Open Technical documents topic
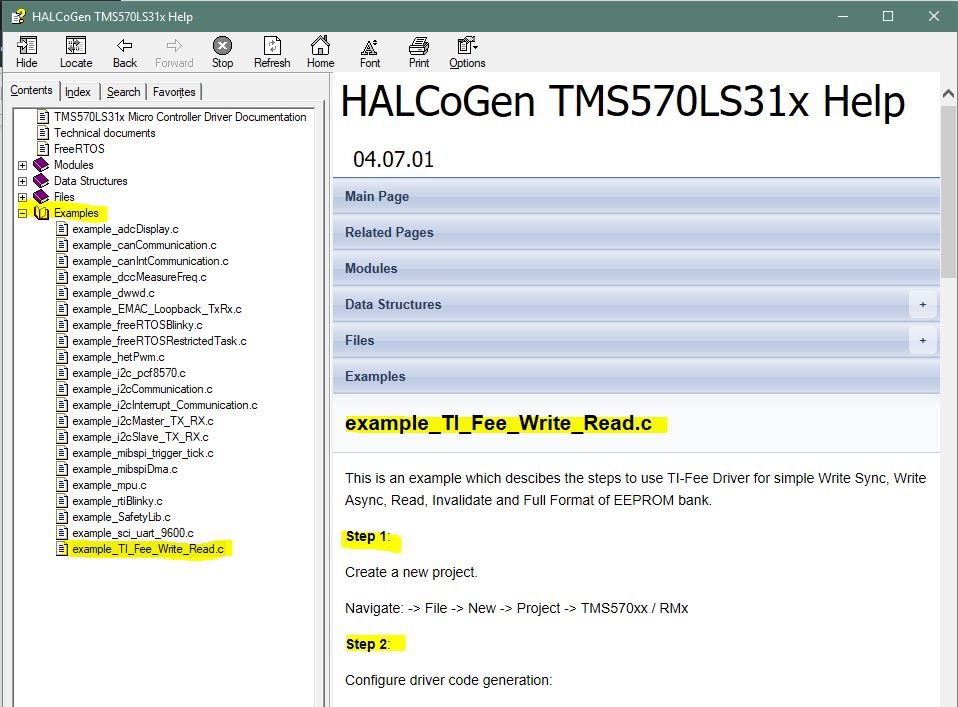The image size is (958, 707). pos(104,133)
